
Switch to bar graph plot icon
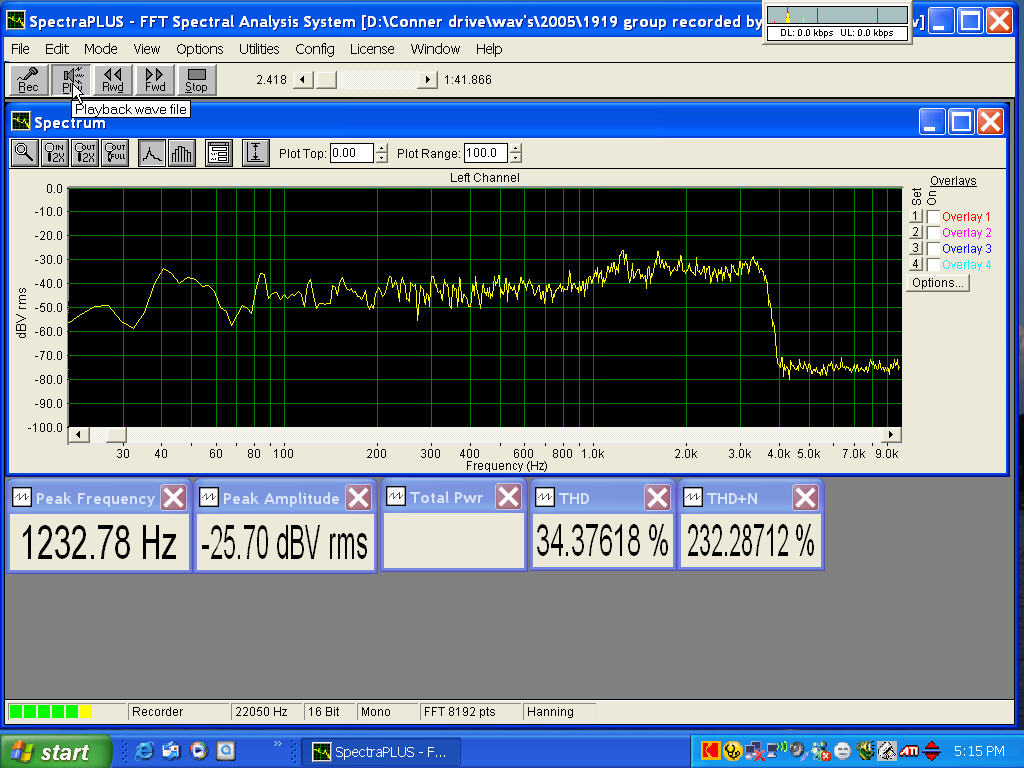coord(182,153)
